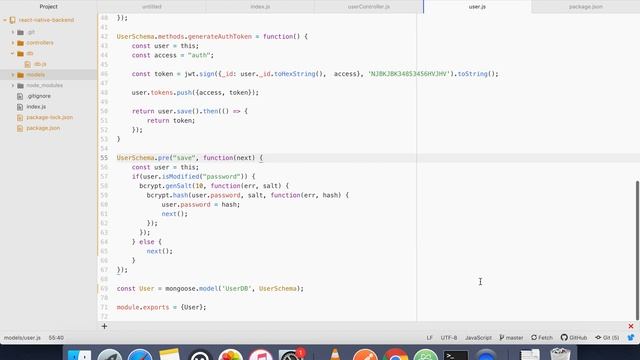The image size is (640, 360).
Task: Open VLC cone in the Dock
Action: point(335,354)
